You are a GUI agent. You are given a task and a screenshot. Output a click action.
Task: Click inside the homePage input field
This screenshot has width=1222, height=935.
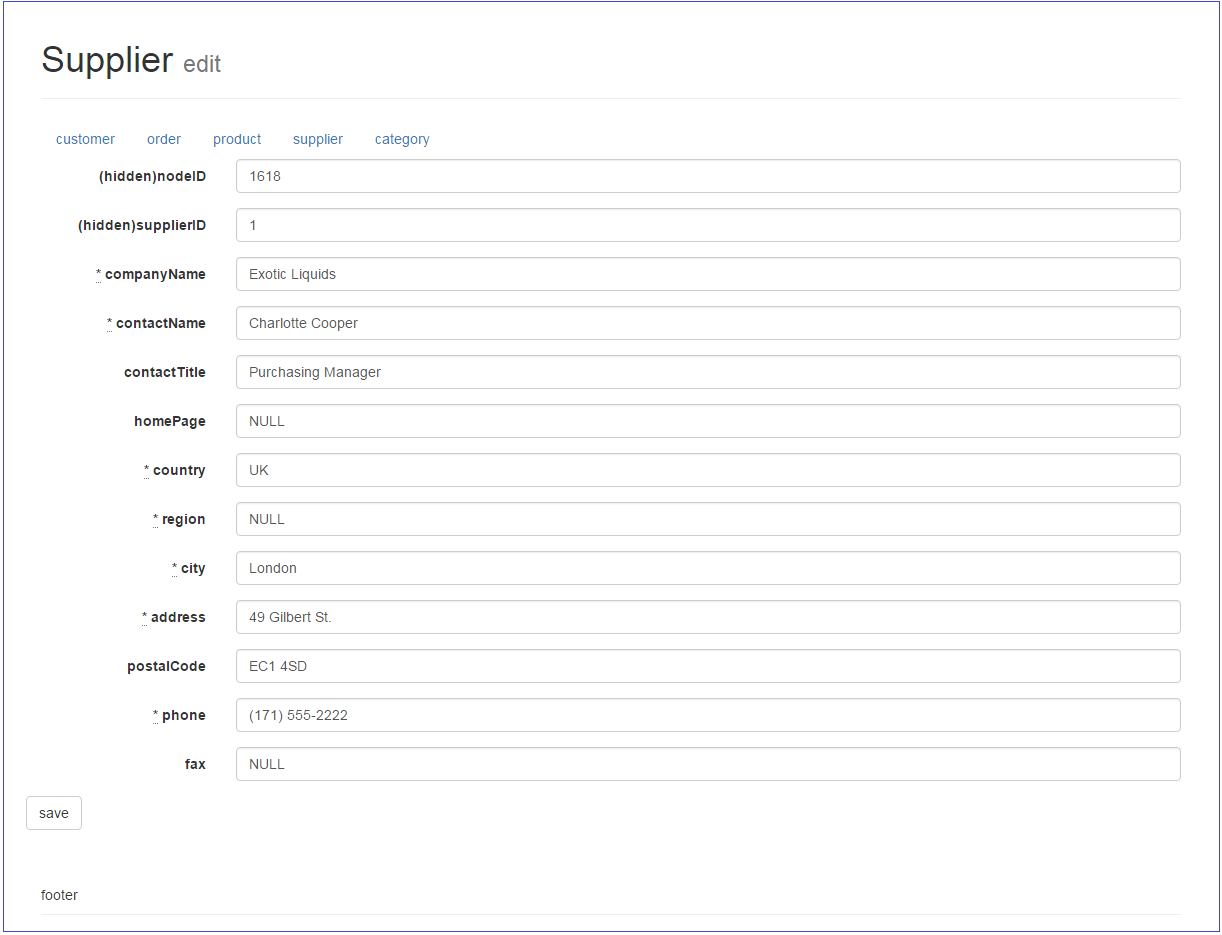point(708,421)
